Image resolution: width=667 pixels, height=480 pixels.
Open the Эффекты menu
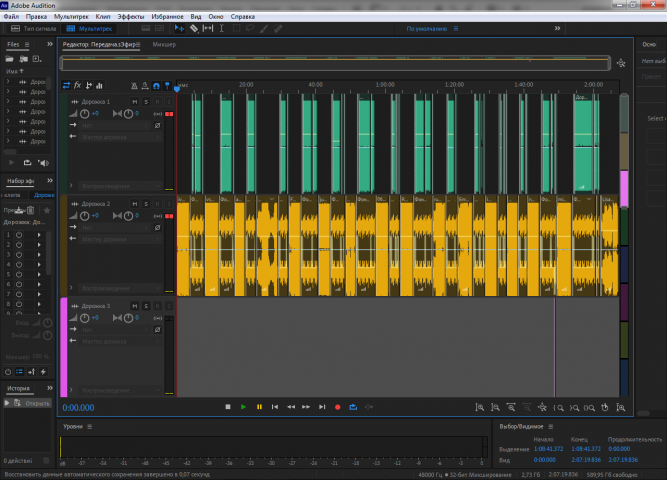point(131,17)
